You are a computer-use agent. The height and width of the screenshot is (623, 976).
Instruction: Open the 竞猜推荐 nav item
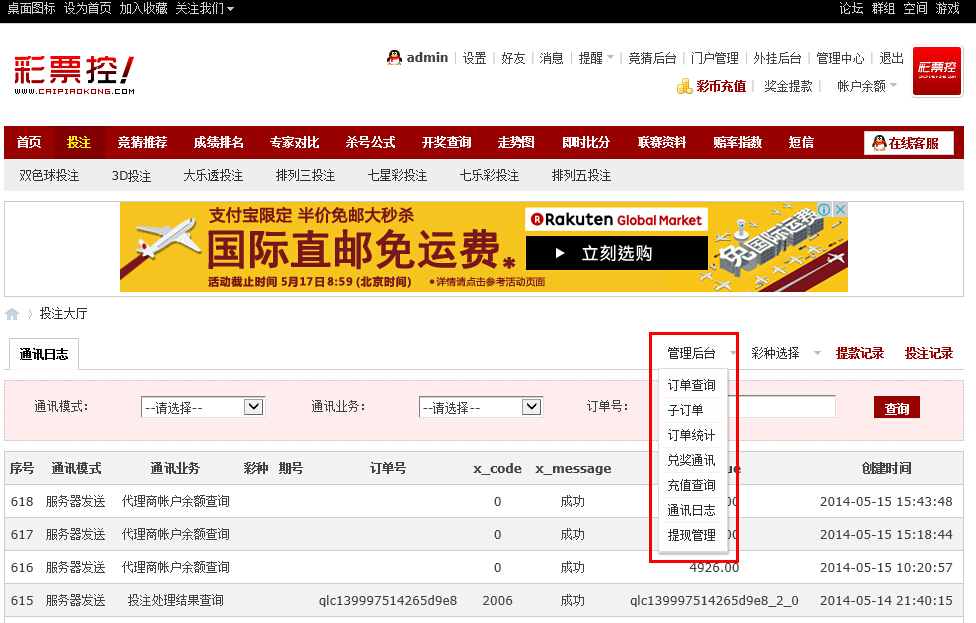coord(143,143)
